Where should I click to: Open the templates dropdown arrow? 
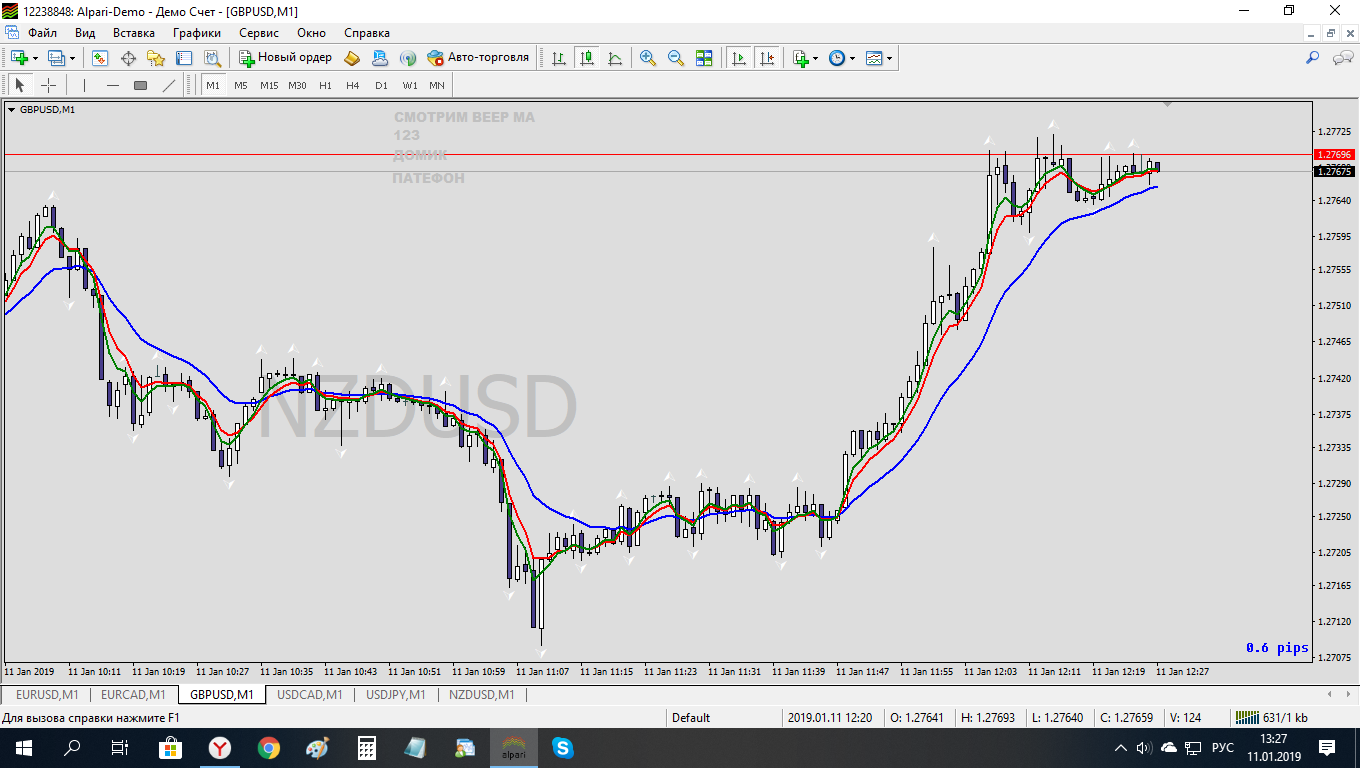[889, 58]
